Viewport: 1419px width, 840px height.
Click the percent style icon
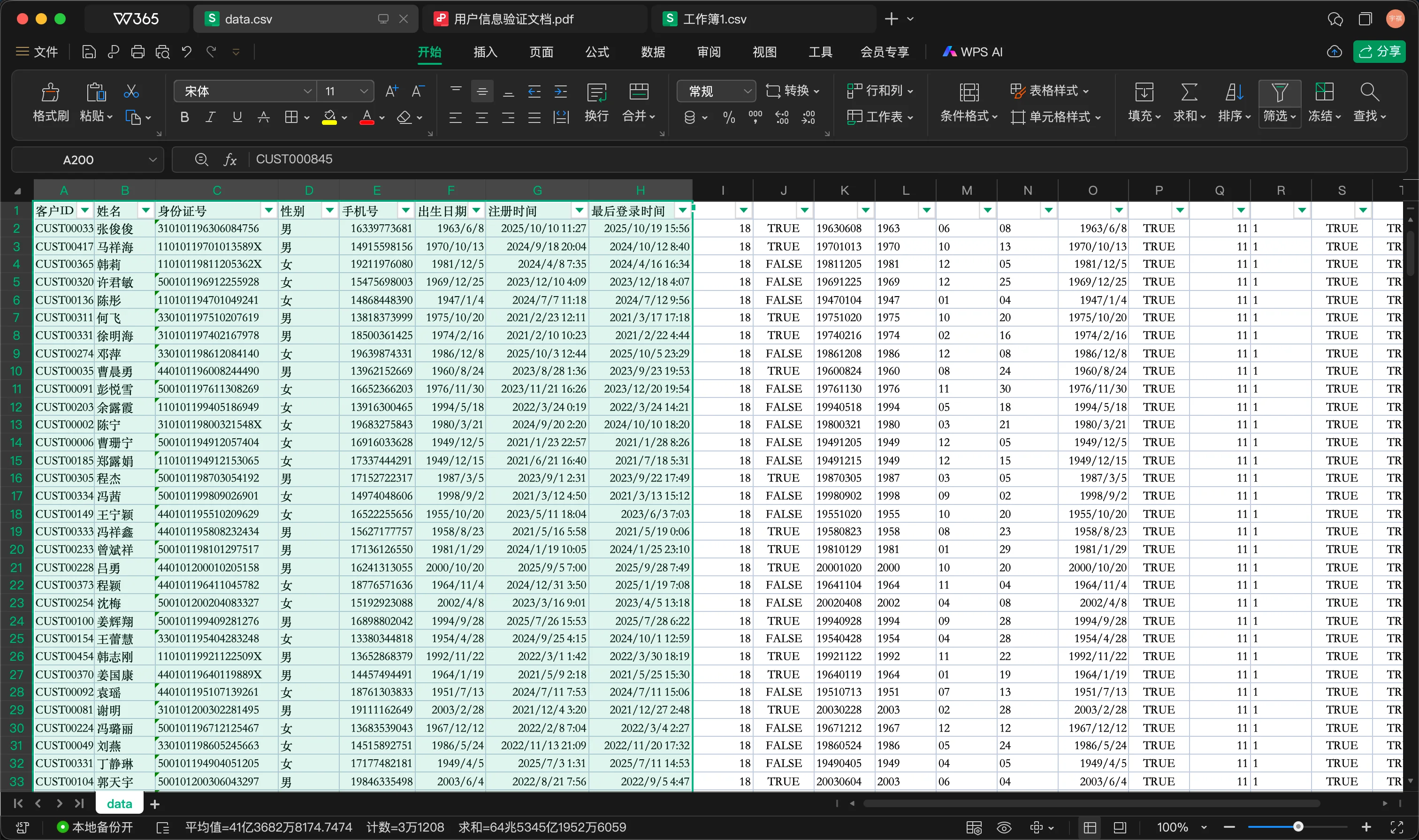pyautogui.click(x=728, y=118)
